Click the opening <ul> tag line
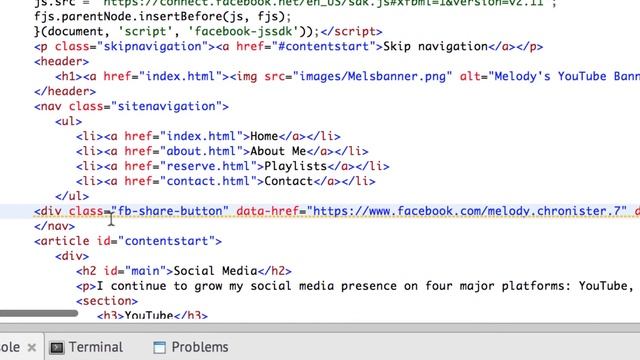This screenshot has height=360, width=640. pos(69,122)
